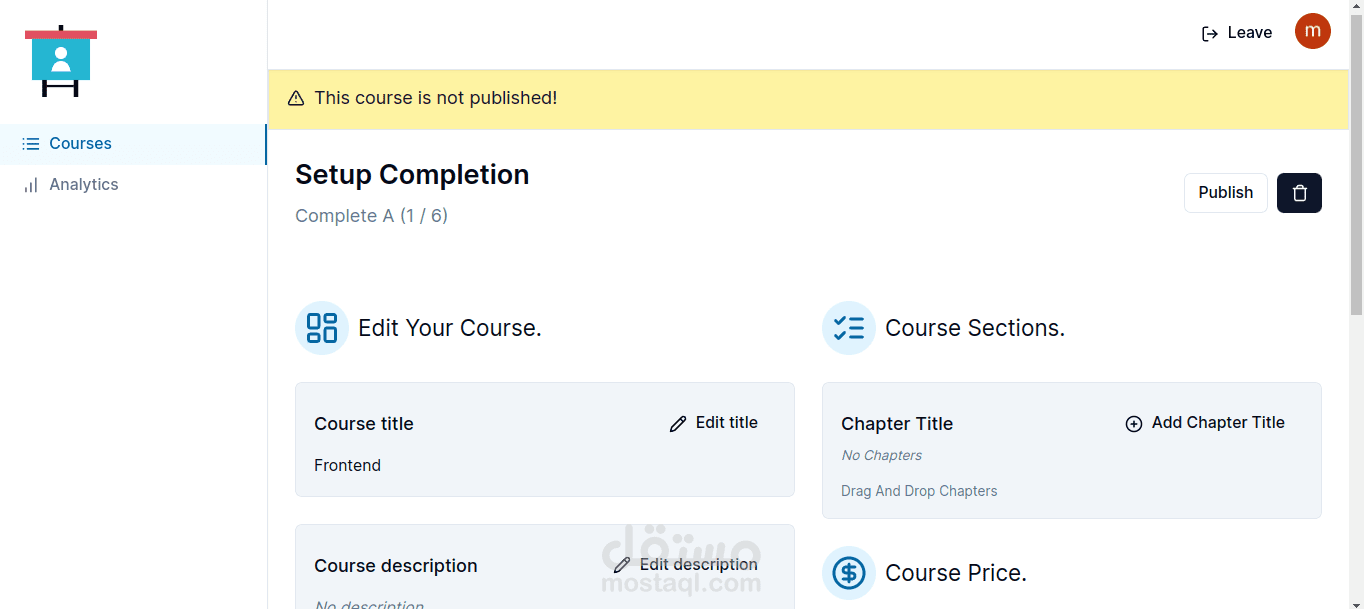Click the Edit Your Course layout icon
1364x609 pixels.
(322, 328)
